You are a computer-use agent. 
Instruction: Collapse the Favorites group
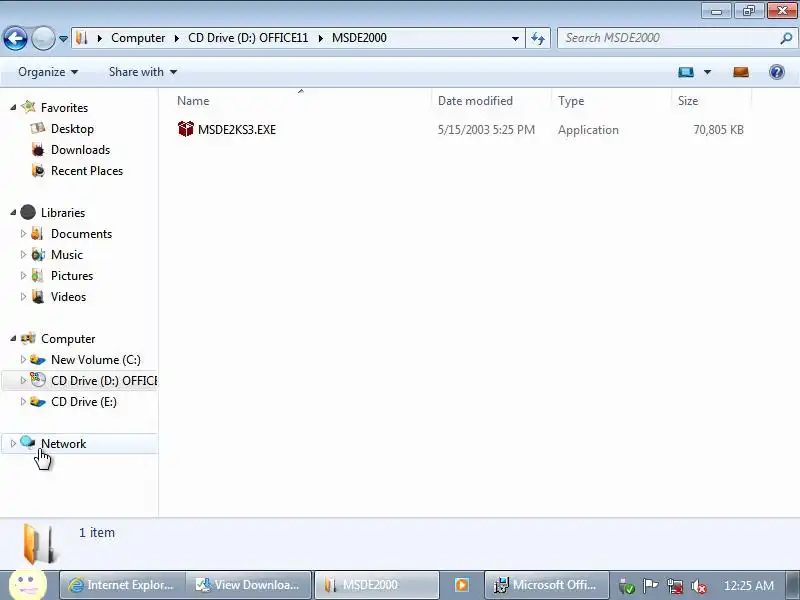point(13,107)
